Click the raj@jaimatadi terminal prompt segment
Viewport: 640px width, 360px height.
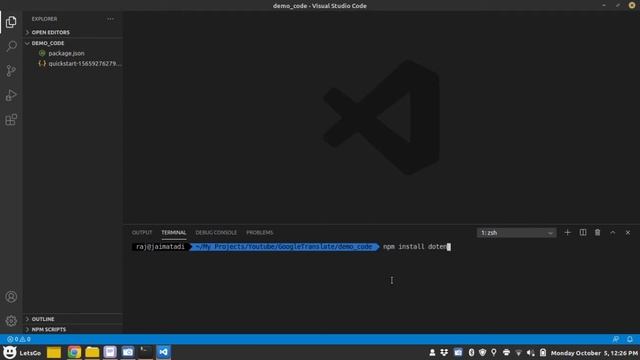[x=160, y=247]
